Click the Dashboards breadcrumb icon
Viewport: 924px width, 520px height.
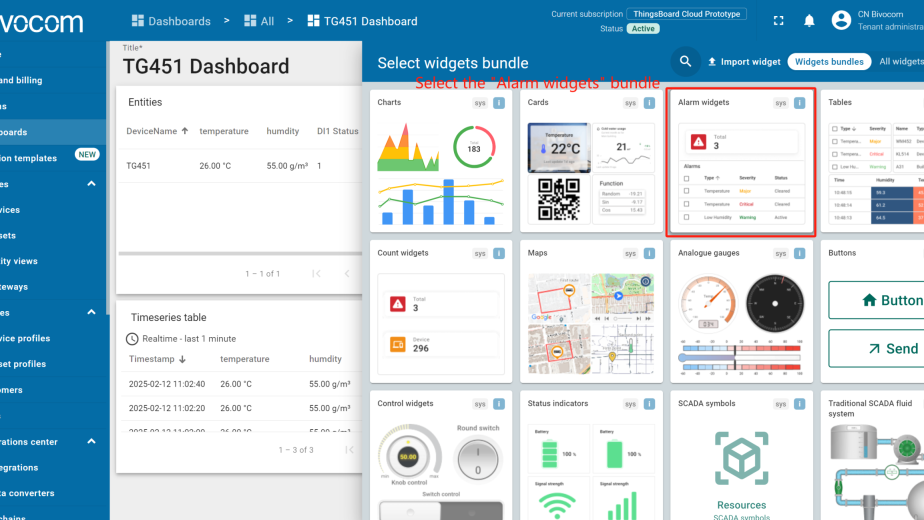coord(137,21)
